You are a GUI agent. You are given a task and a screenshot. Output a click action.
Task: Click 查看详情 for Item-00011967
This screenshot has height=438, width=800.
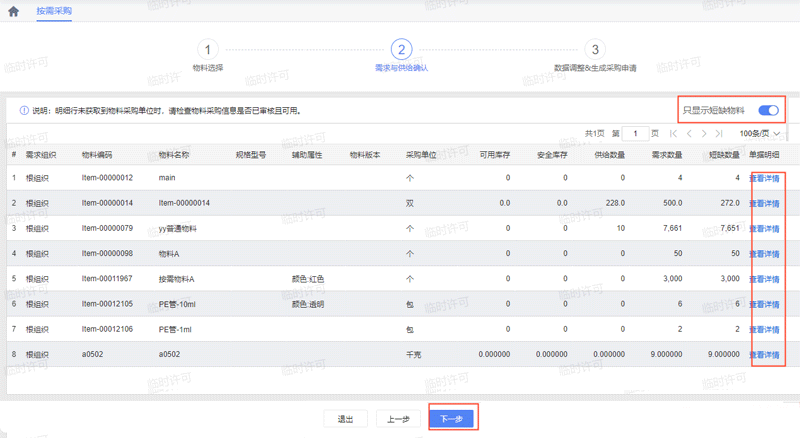(x=764, y=279)
